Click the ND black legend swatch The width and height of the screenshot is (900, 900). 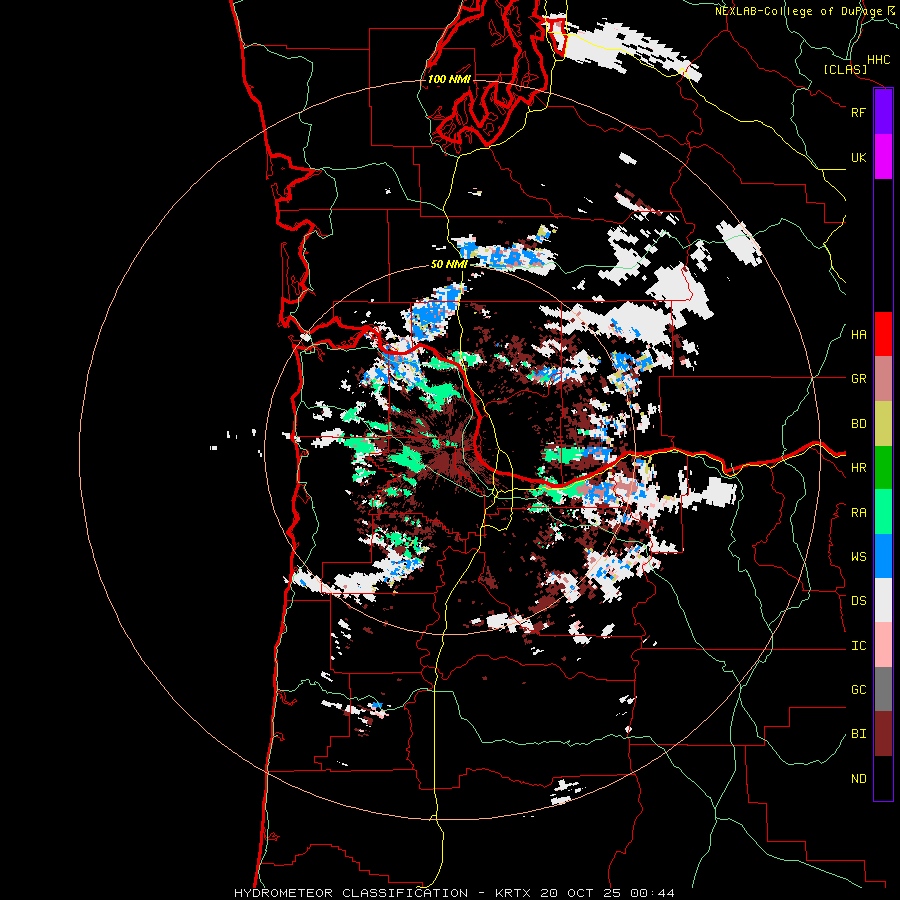(x=883, y=778)
